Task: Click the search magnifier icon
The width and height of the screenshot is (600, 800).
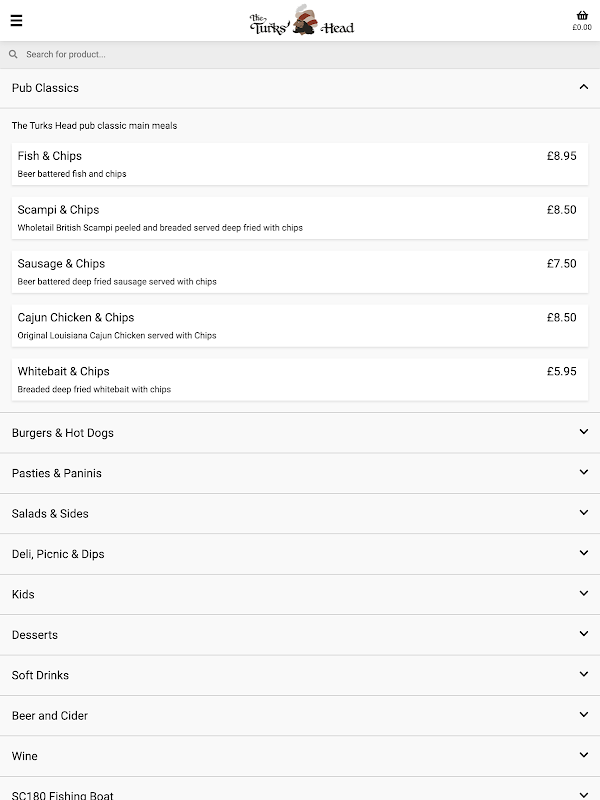Action: pos(13,54)
